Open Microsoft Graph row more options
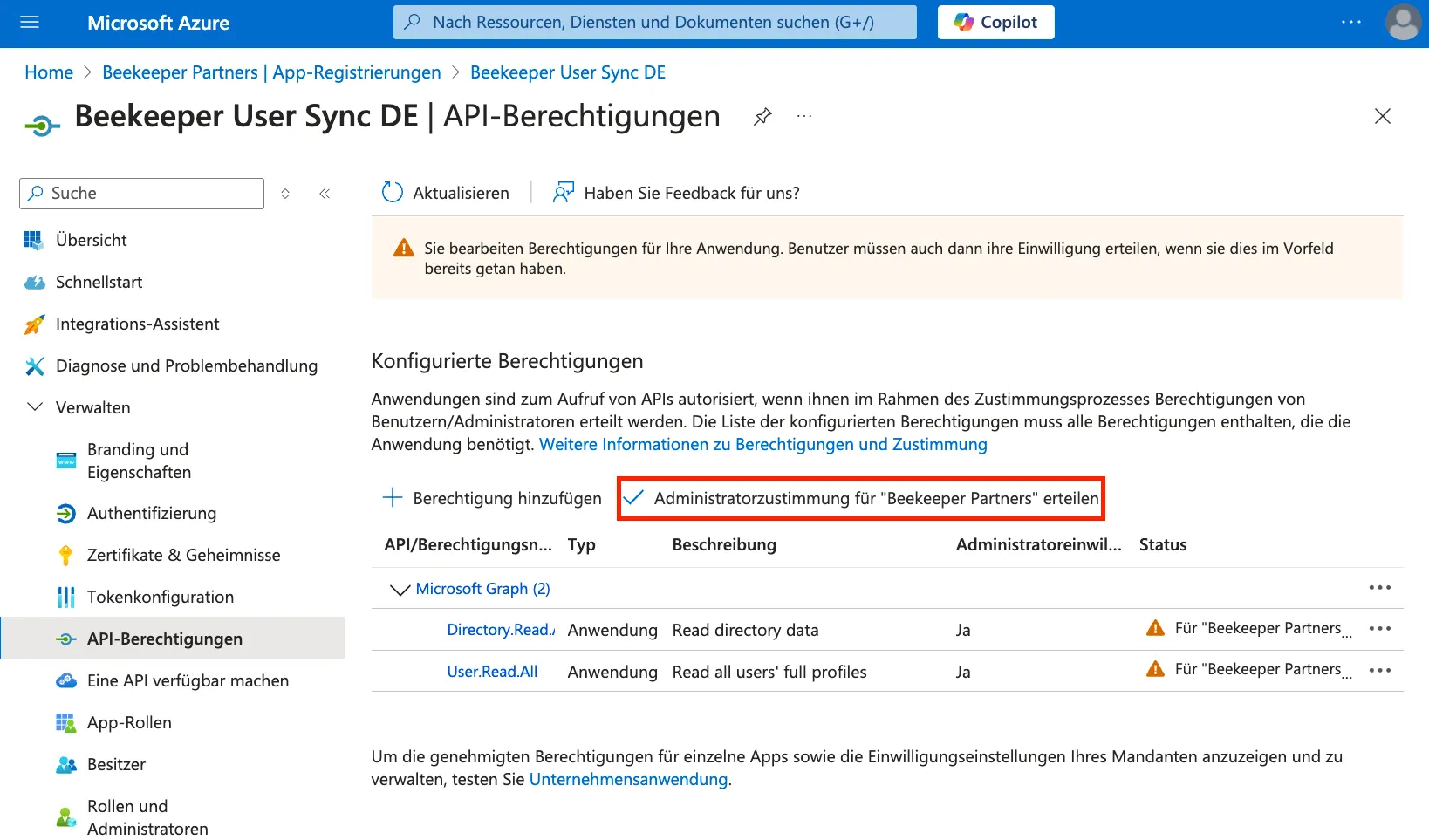1429x840 pixels. 1379,588
